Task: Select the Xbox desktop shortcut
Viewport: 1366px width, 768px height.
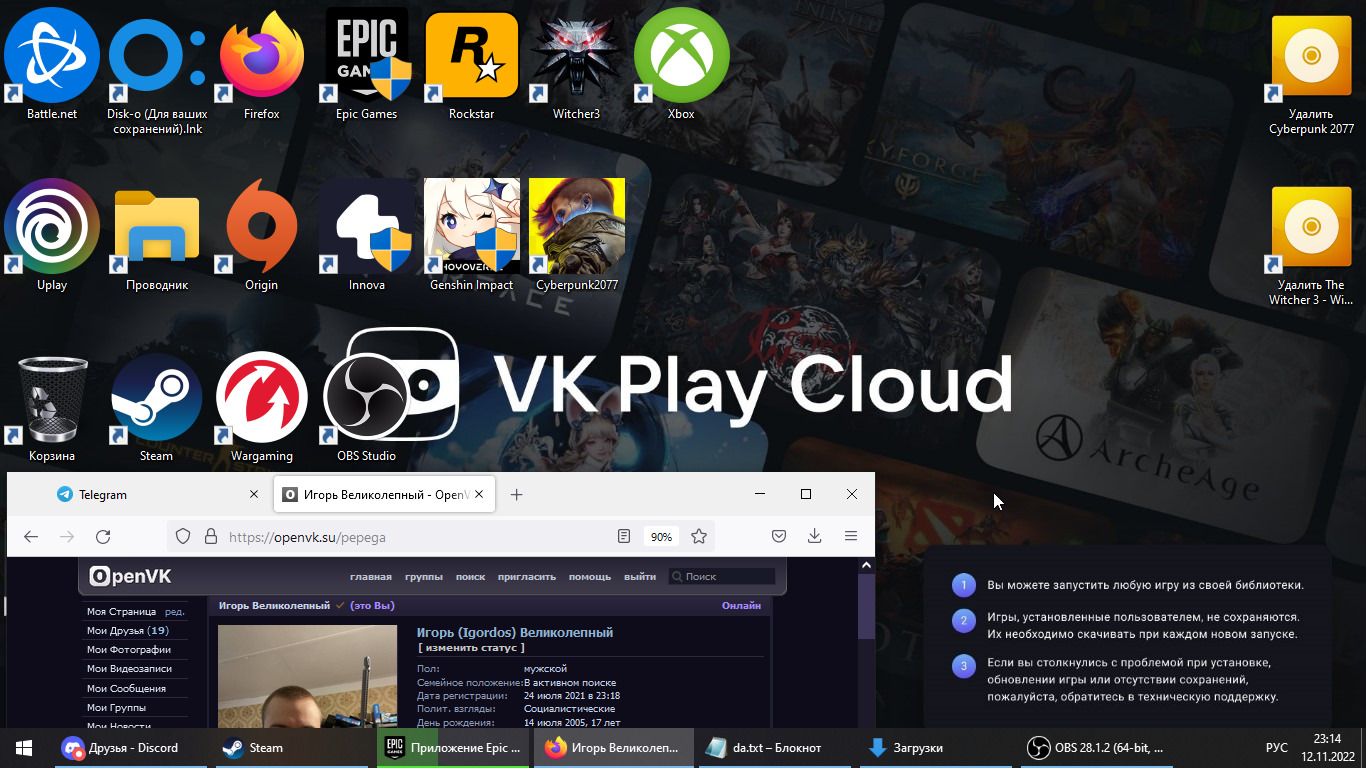Action: pos(681,63)
